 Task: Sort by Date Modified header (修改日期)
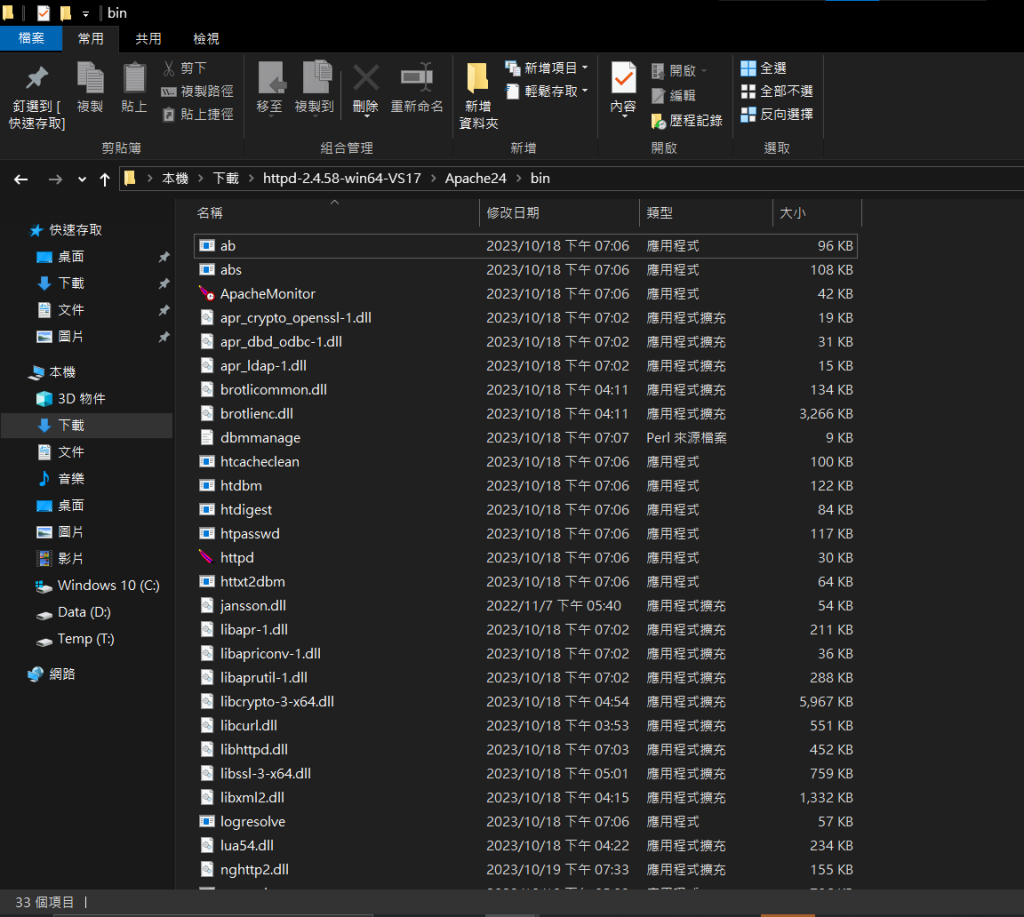[560, 213]
